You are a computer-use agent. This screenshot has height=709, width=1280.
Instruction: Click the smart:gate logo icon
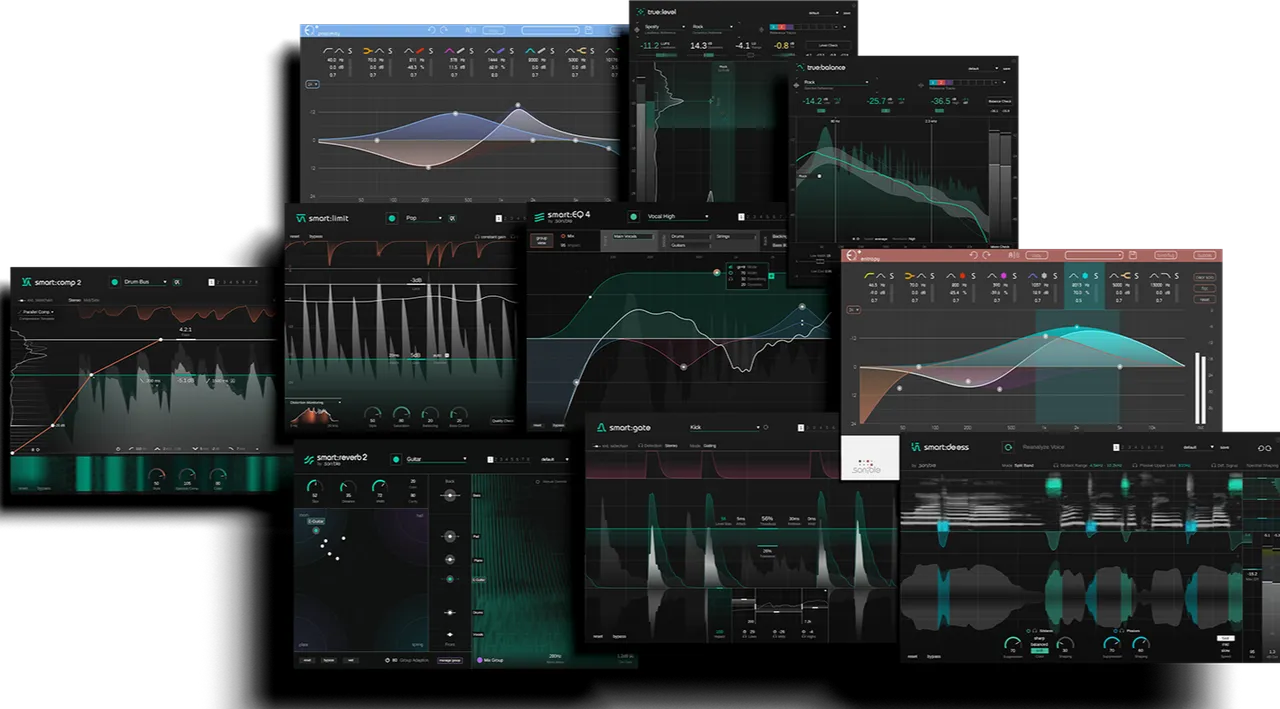pyautogui.click(x=602, y=427)
